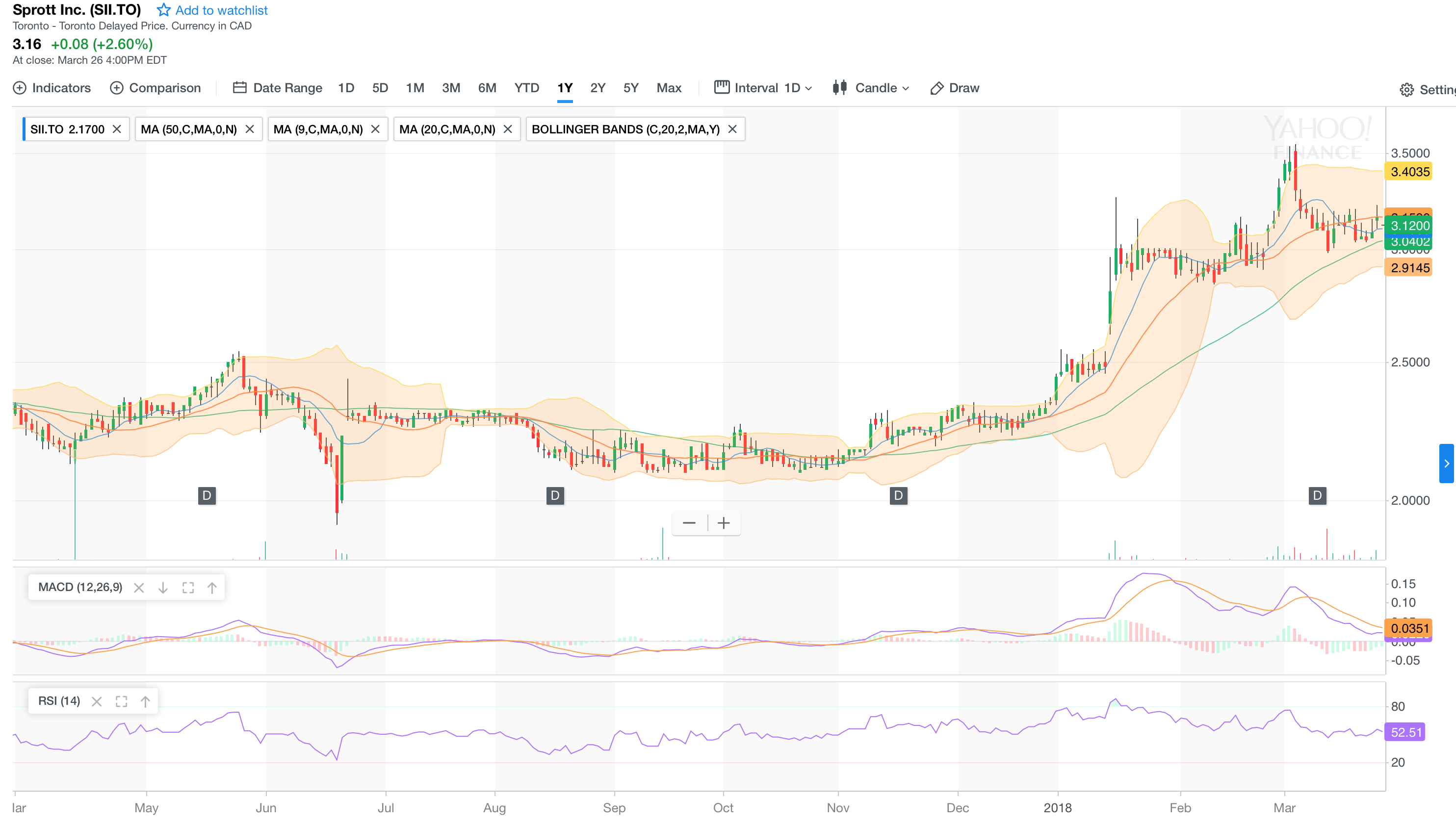Move RSI panel up with arrow
This screenshot has height=825, width=1456.
coord(146,701)
